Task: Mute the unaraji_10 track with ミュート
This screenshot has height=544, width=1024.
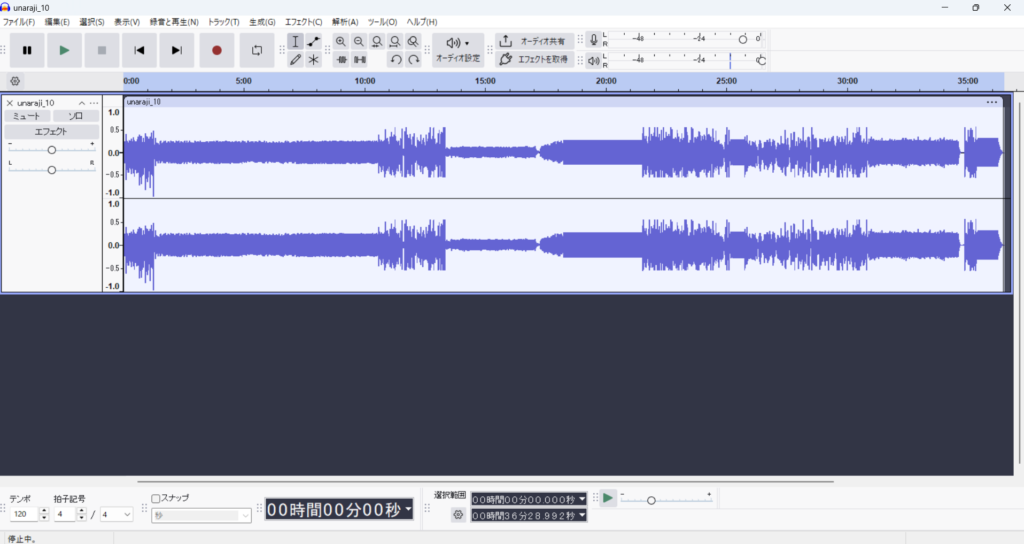Action: (26, 117)
